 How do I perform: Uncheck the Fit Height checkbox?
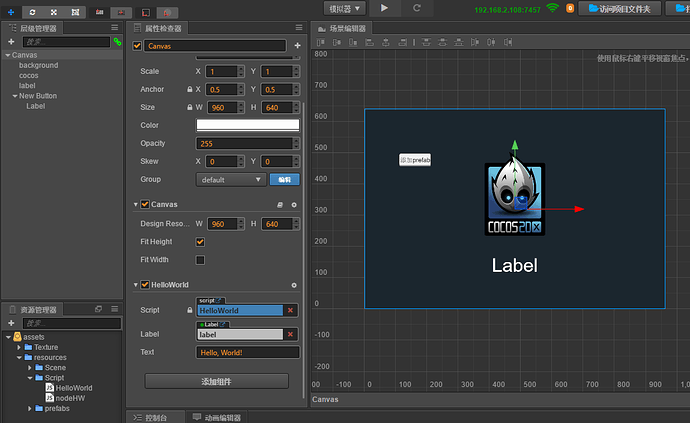(200, 242)
